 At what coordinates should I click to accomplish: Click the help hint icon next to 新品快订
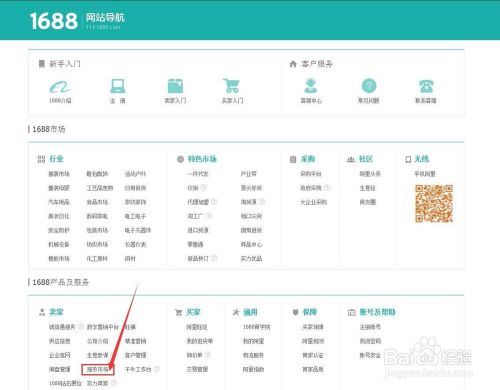click(214, 258)
